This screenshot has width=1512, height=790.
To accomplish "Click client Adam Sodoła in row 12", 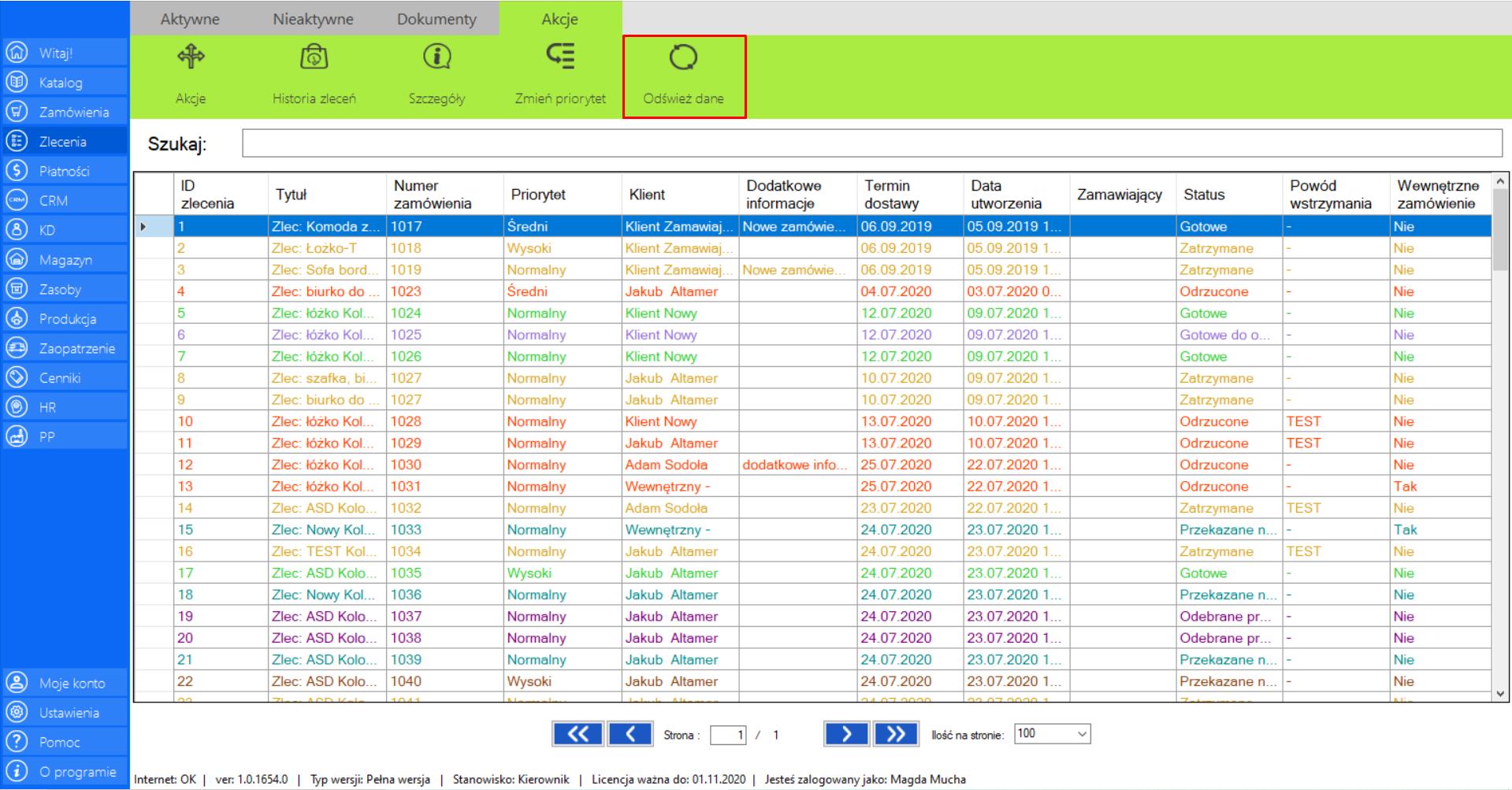I will [x=680, y=465].
